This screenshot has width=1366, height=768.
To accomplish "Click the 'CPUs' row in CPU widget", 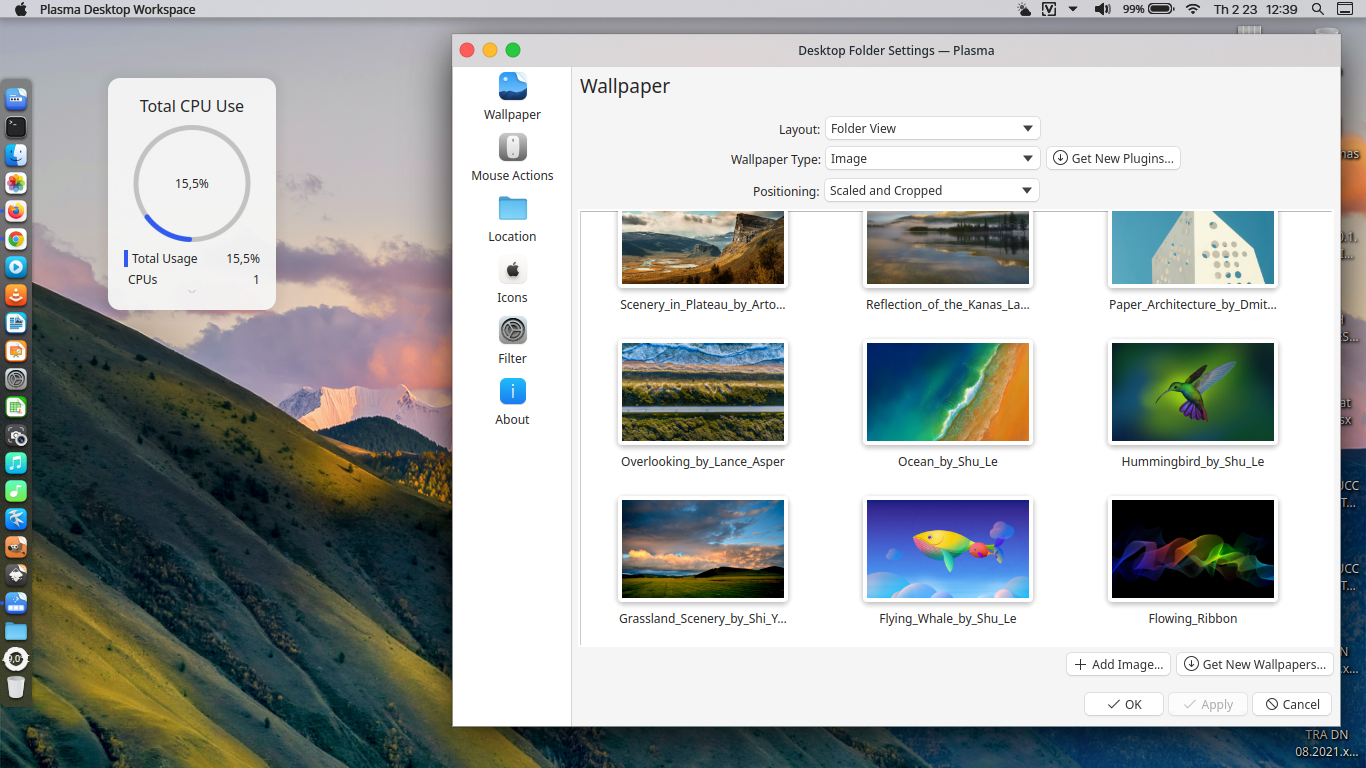I will coord(192,280).
